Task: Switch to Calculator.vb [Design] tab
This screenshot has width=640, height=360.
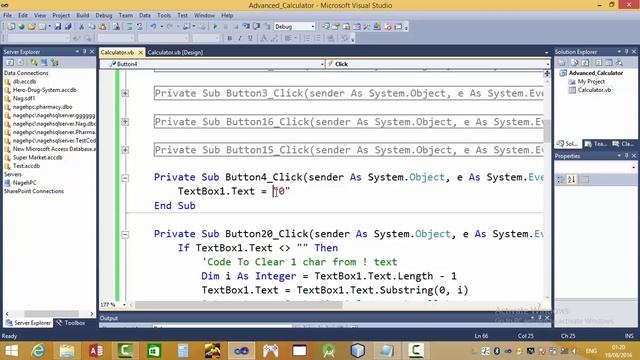Action: (x=175, y=52)
